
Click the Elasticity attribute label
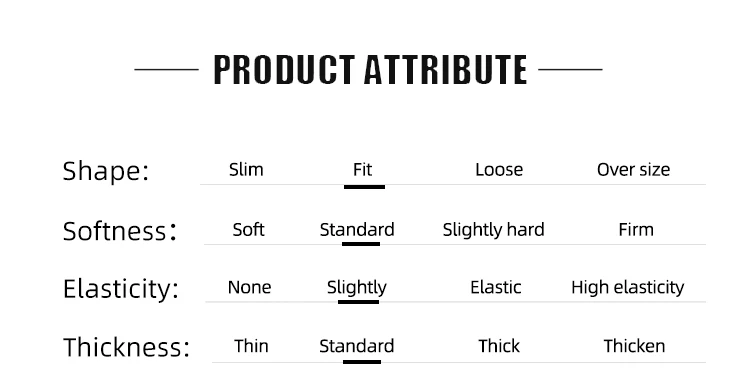point(121,290)
